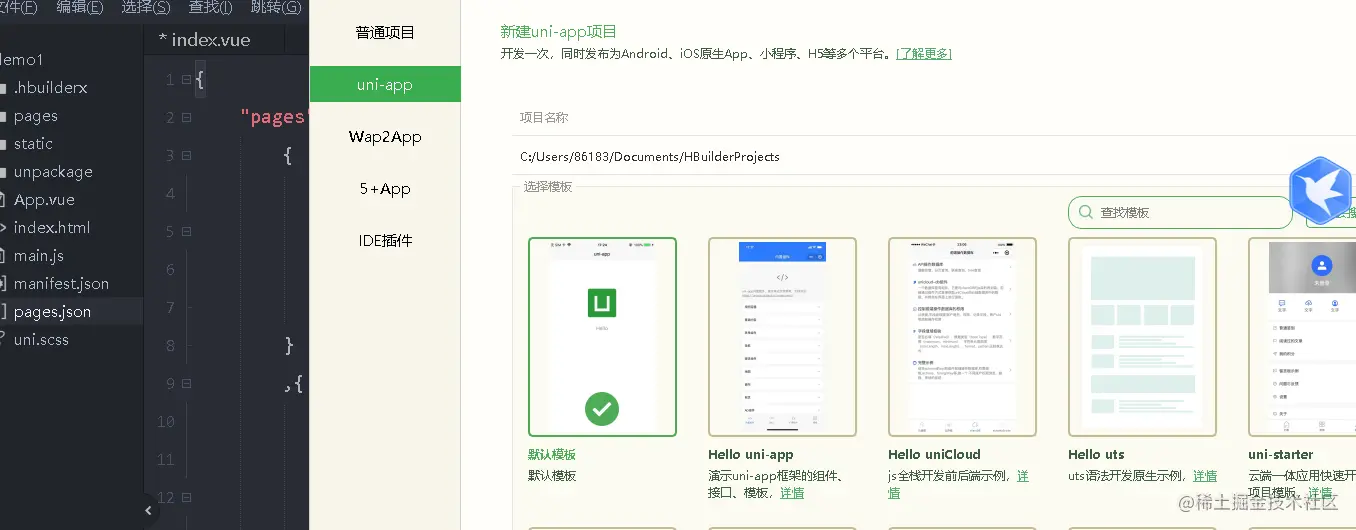Select the uni-starter template thumbnail

(1302, 337)
